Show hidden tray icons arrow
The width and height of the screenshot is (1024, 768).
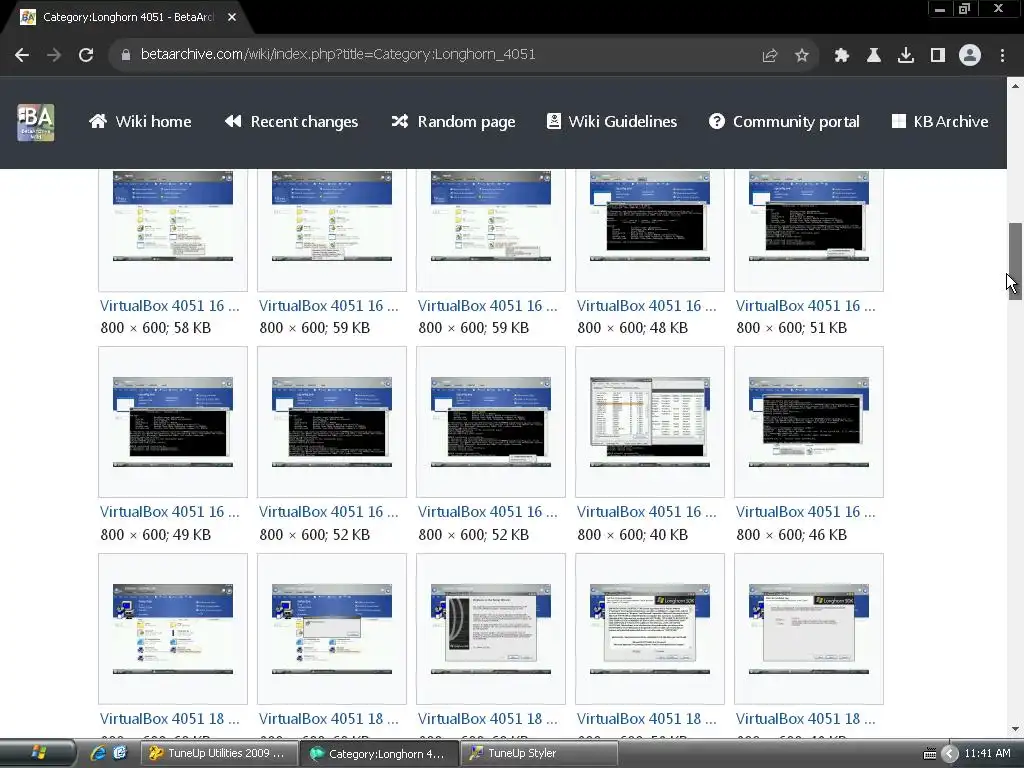pos(950,754)
